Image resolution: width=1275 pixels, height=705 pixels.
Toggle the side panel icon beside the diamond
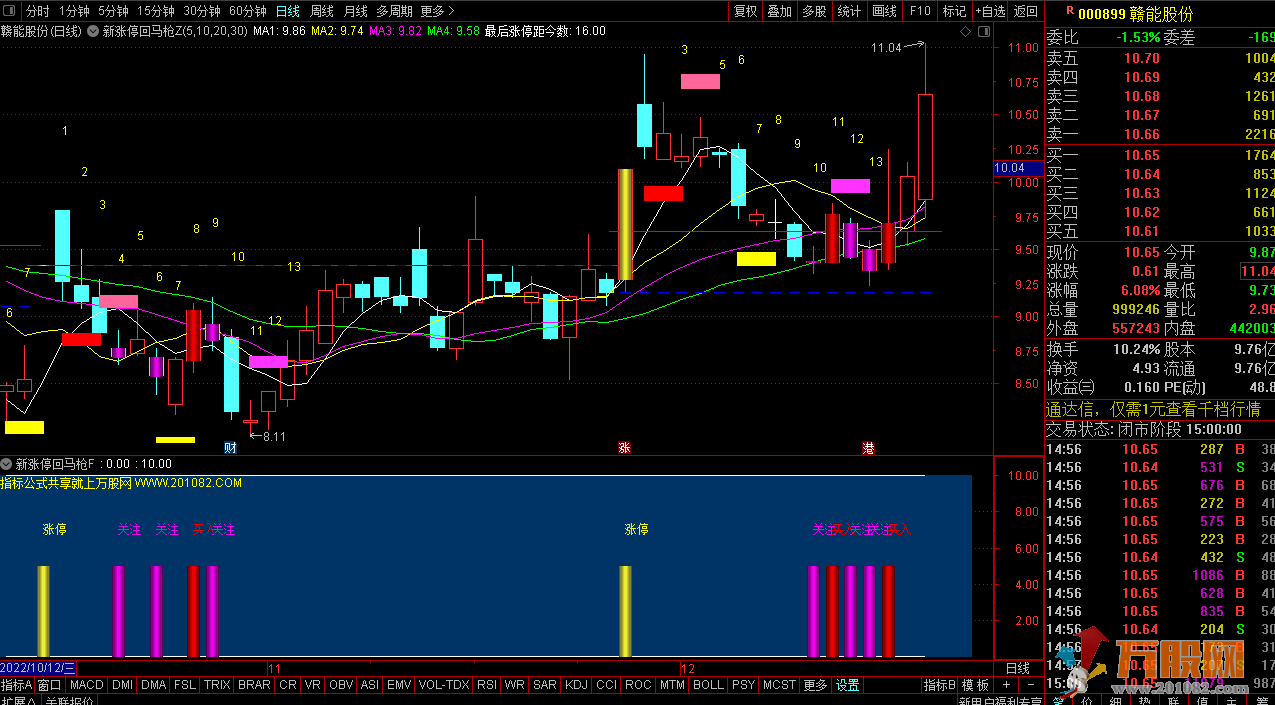(x=983, y=31)
